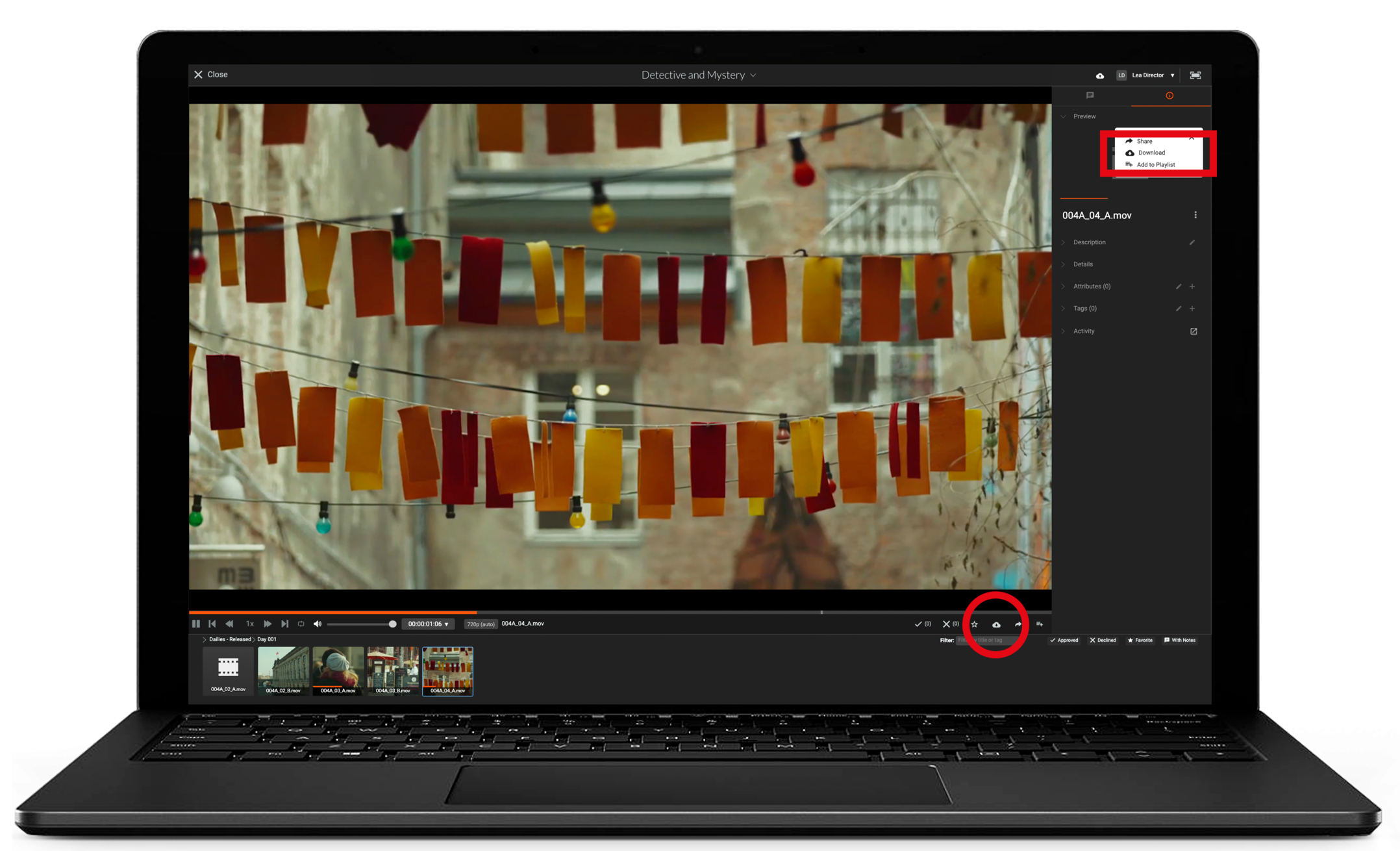Click the Close button

(211, 75)
